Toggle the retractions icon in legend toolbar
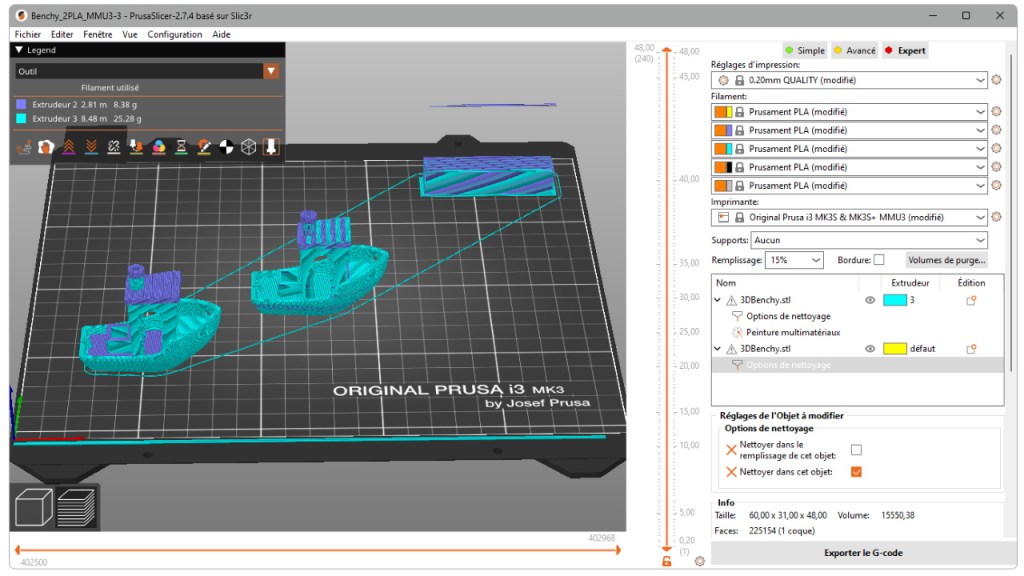1024x576 pixels. tap(67, 147)
